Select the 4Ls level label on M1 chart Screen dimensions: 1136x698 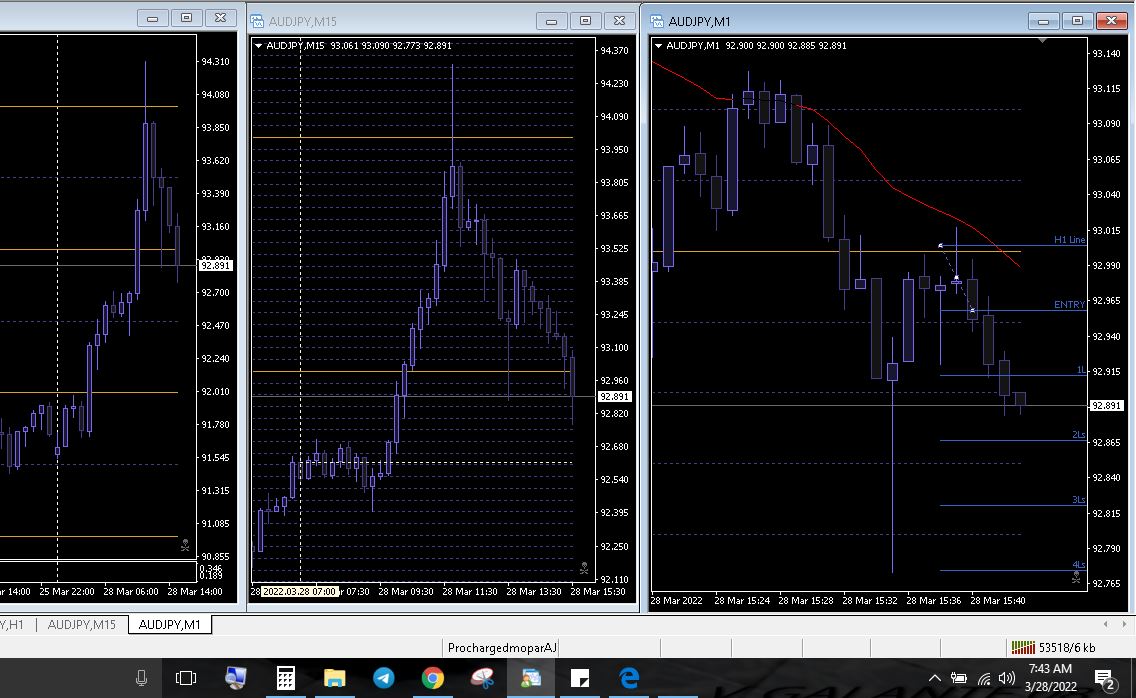[x=1079, y=565]
